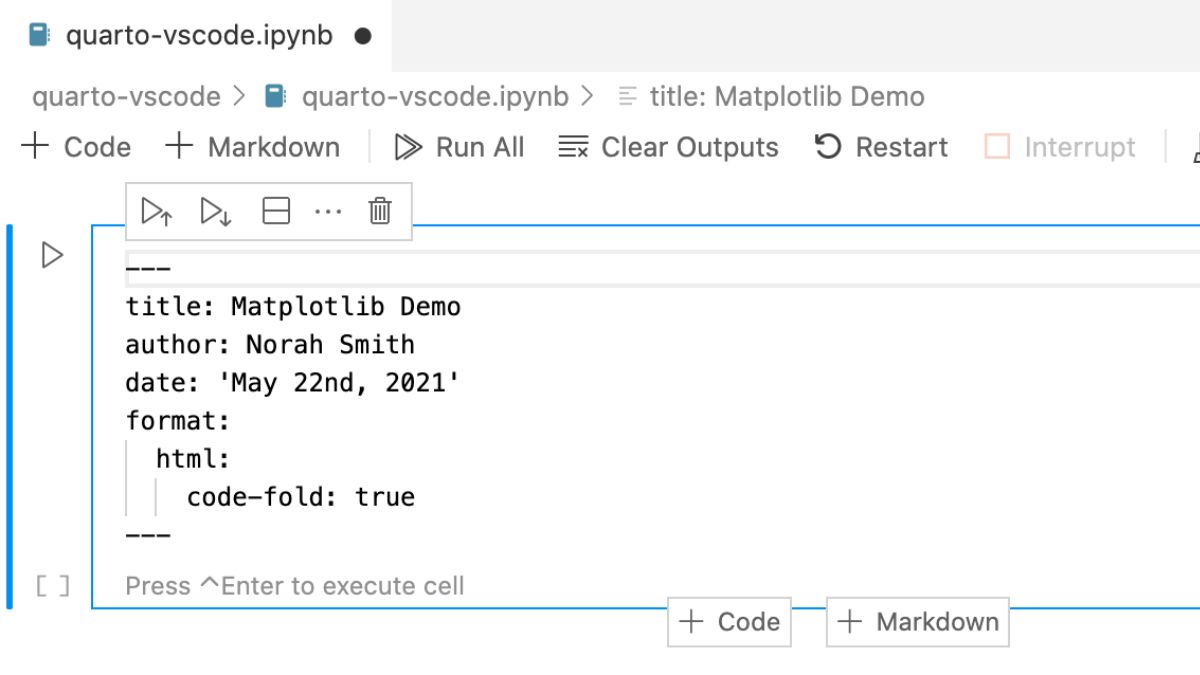Execute cells above using toolbar icon
1200x675 pixels.
click(157, 211)
